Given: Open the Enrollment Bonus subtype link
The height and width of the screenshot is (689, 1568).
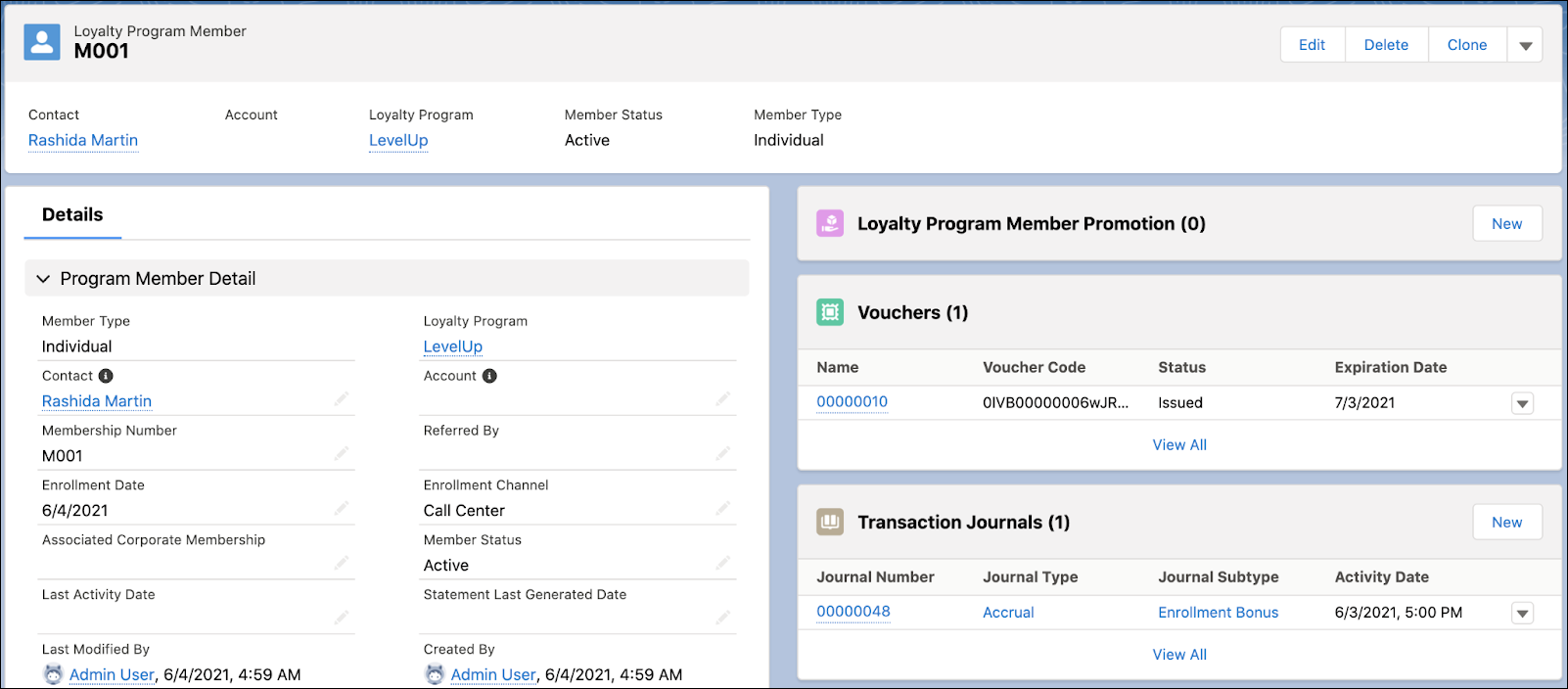Looking at the screenshot, I should [1218, 613].
